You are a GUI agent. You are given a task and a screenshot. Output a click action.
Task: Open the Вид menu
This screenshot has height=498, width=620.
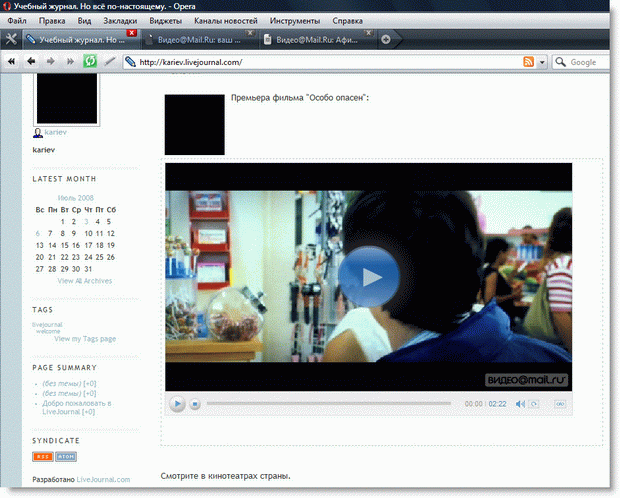[x=84, y=21]
